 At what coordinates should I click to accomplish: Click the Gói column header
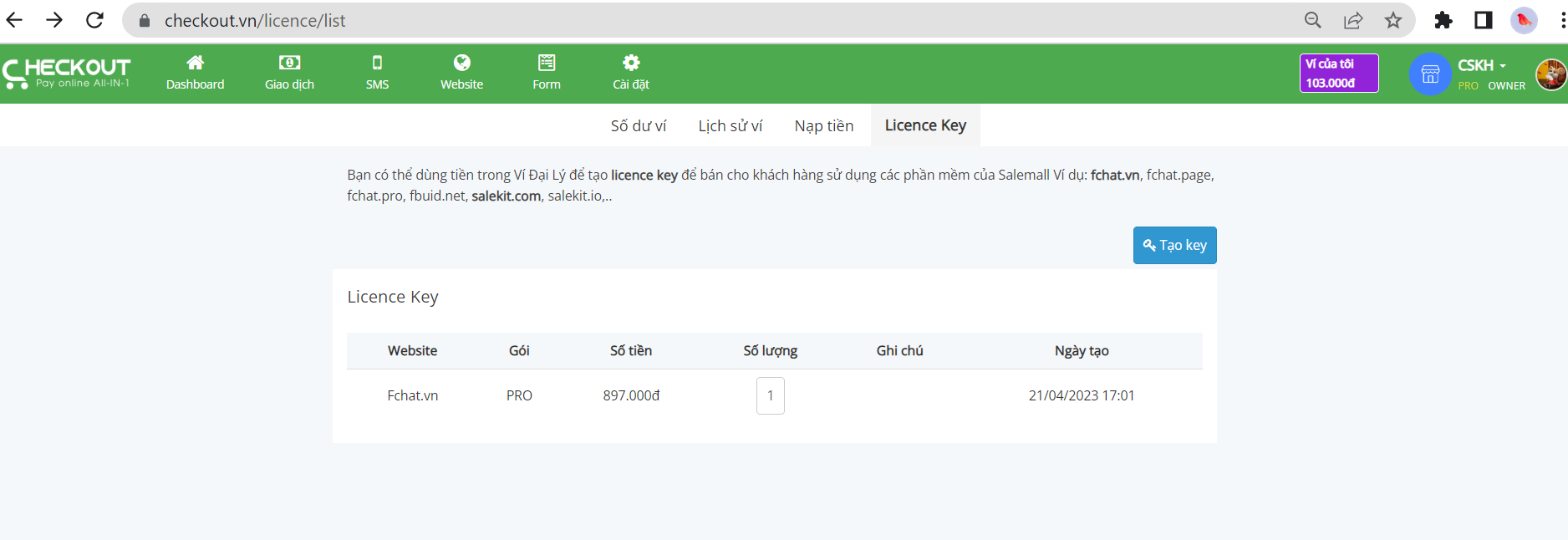tap(519, 351)
